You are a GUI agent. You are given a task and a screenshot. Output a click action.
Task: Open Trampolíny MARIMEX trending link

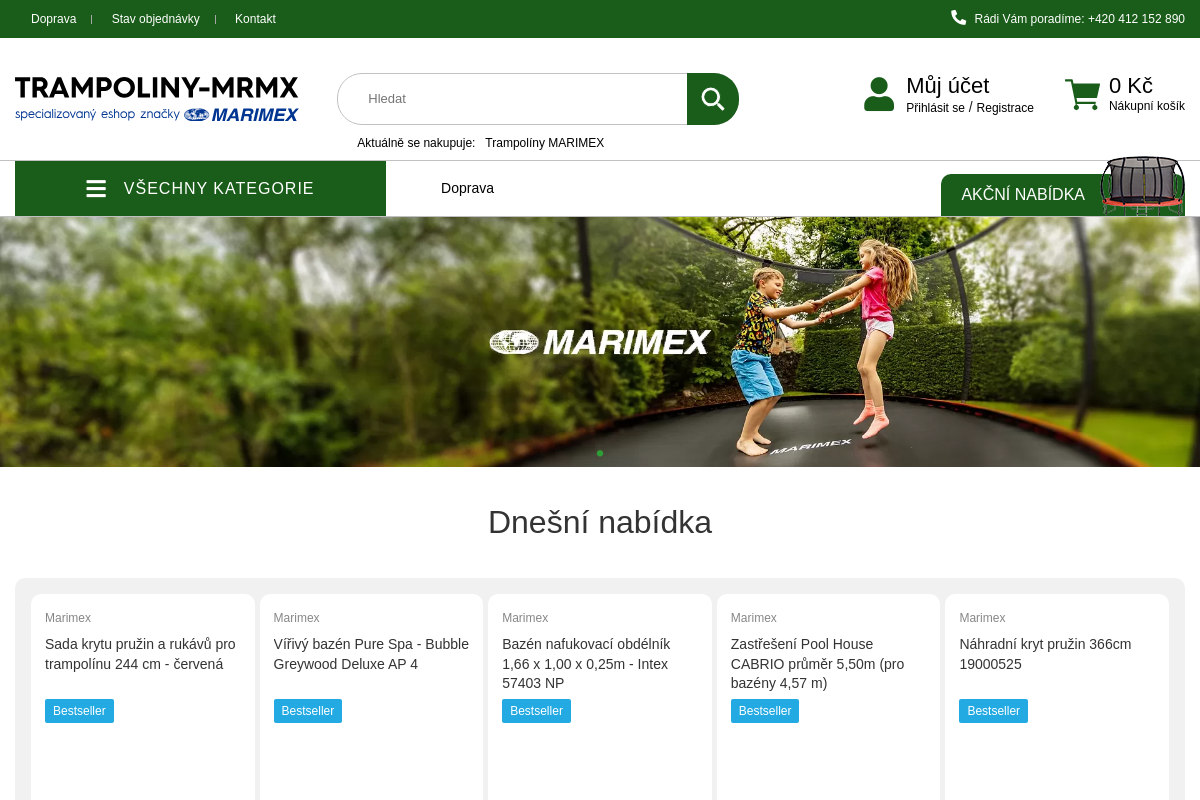tap(544, 143)
